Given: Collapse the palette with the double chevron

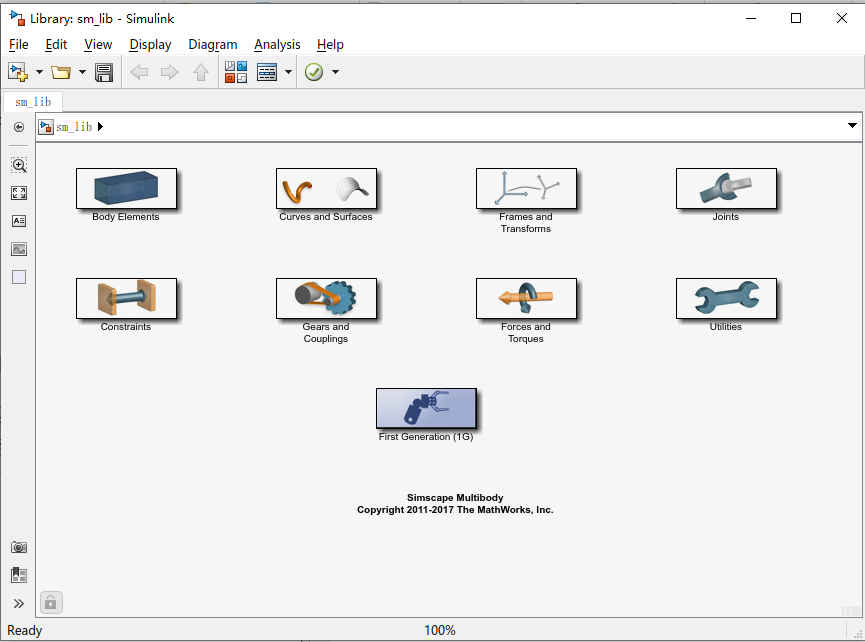Looking at the screenshot, I should (x=18, y=602).
